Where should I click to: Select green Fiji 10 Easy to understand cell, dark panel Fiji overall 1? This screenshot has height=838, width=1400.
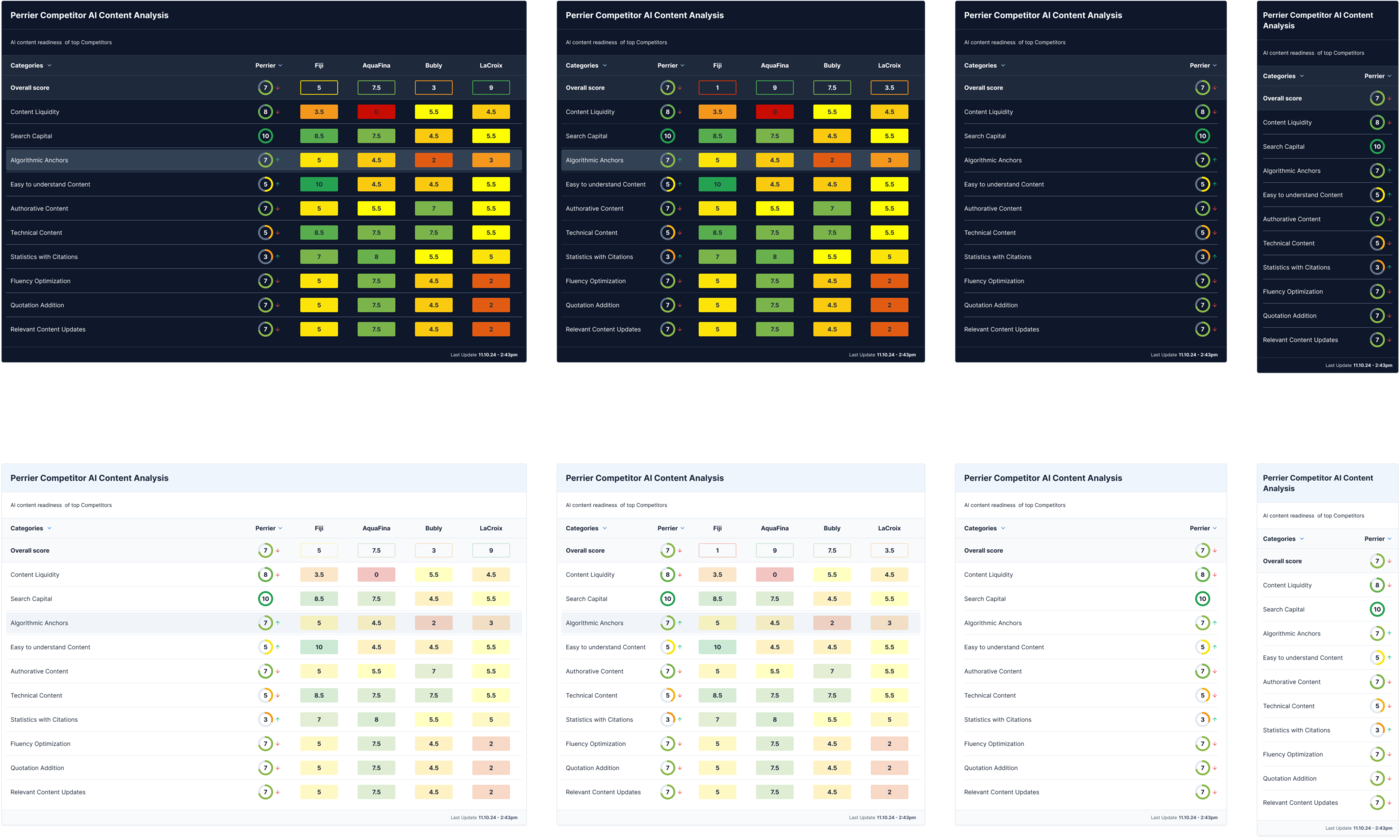coord(717,184)
